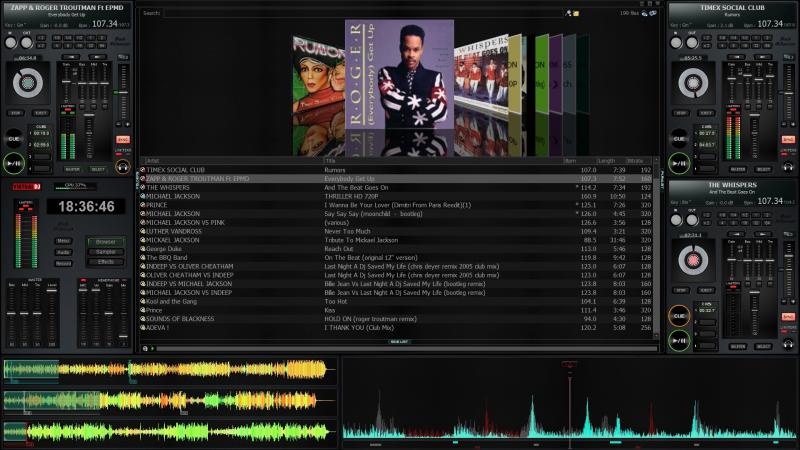Open the Effects panel
Viewport: 800px width, 450px height.
[x=105, y=262]
